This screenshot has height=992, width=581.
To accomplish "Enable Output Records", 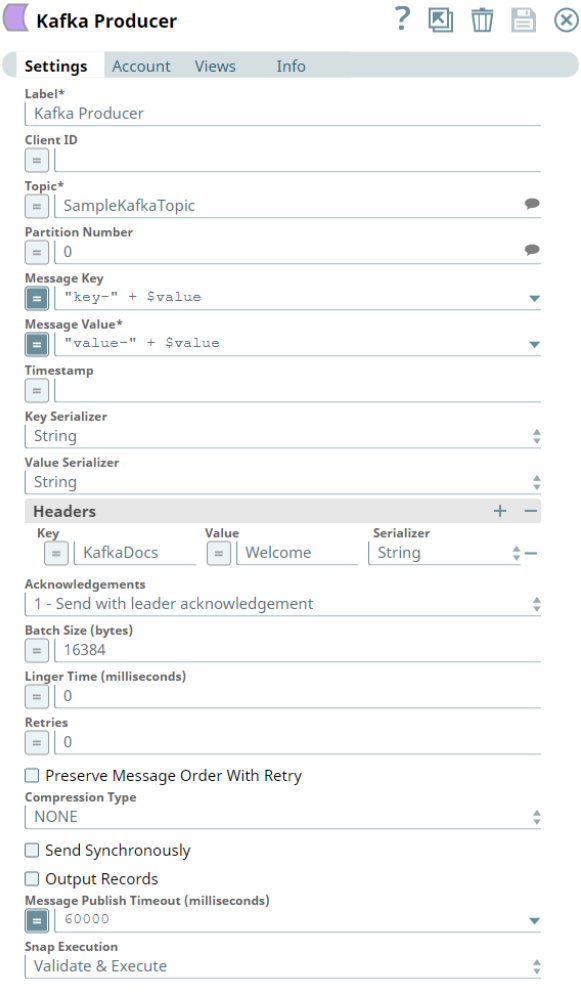I will [31, 879].
